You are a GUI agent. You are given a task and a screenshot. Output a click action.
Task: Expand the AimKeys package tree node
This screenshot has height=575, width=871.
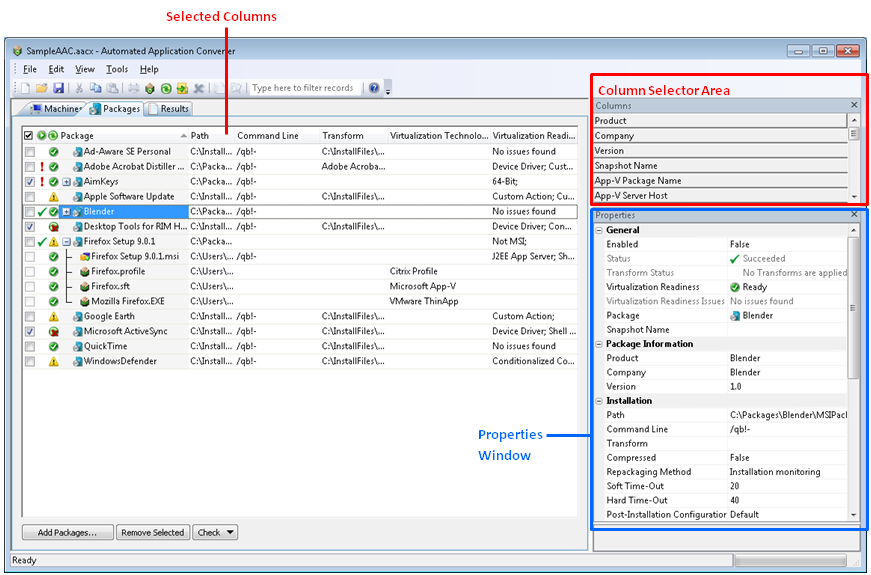click(66, 182)
